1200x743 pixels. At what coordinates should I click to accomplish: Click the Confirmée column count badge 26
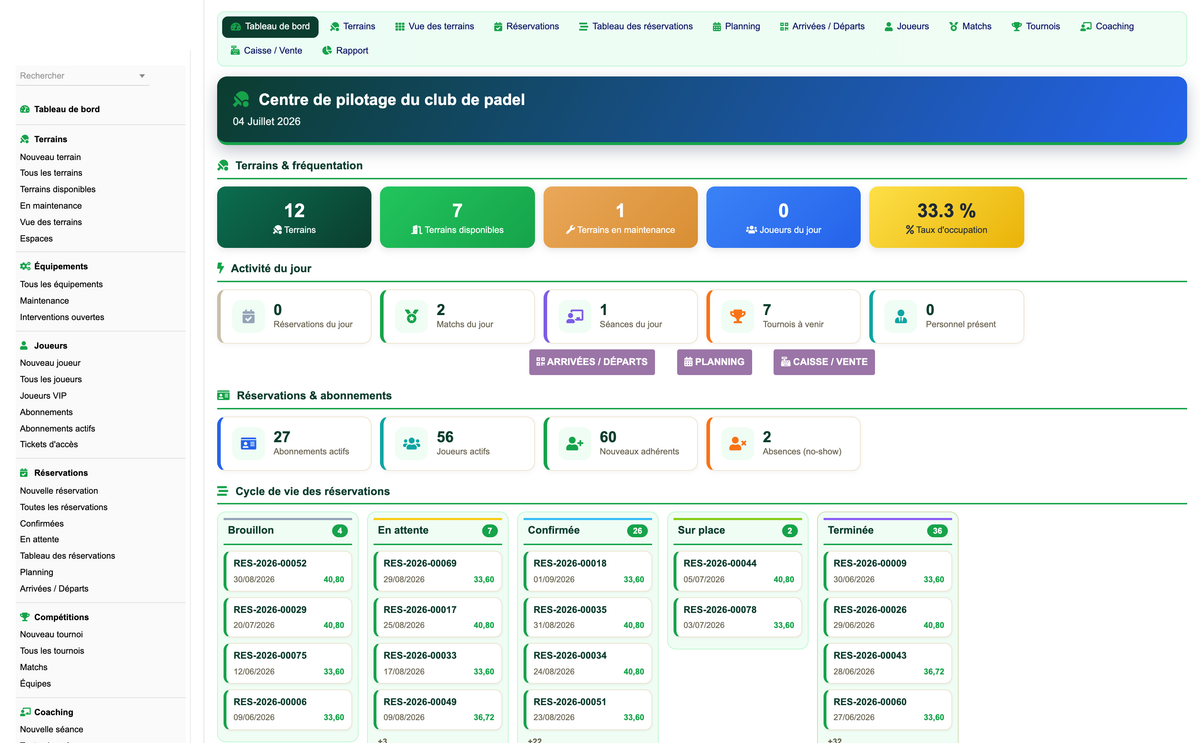pyautogui.click(x=637, y=531)
